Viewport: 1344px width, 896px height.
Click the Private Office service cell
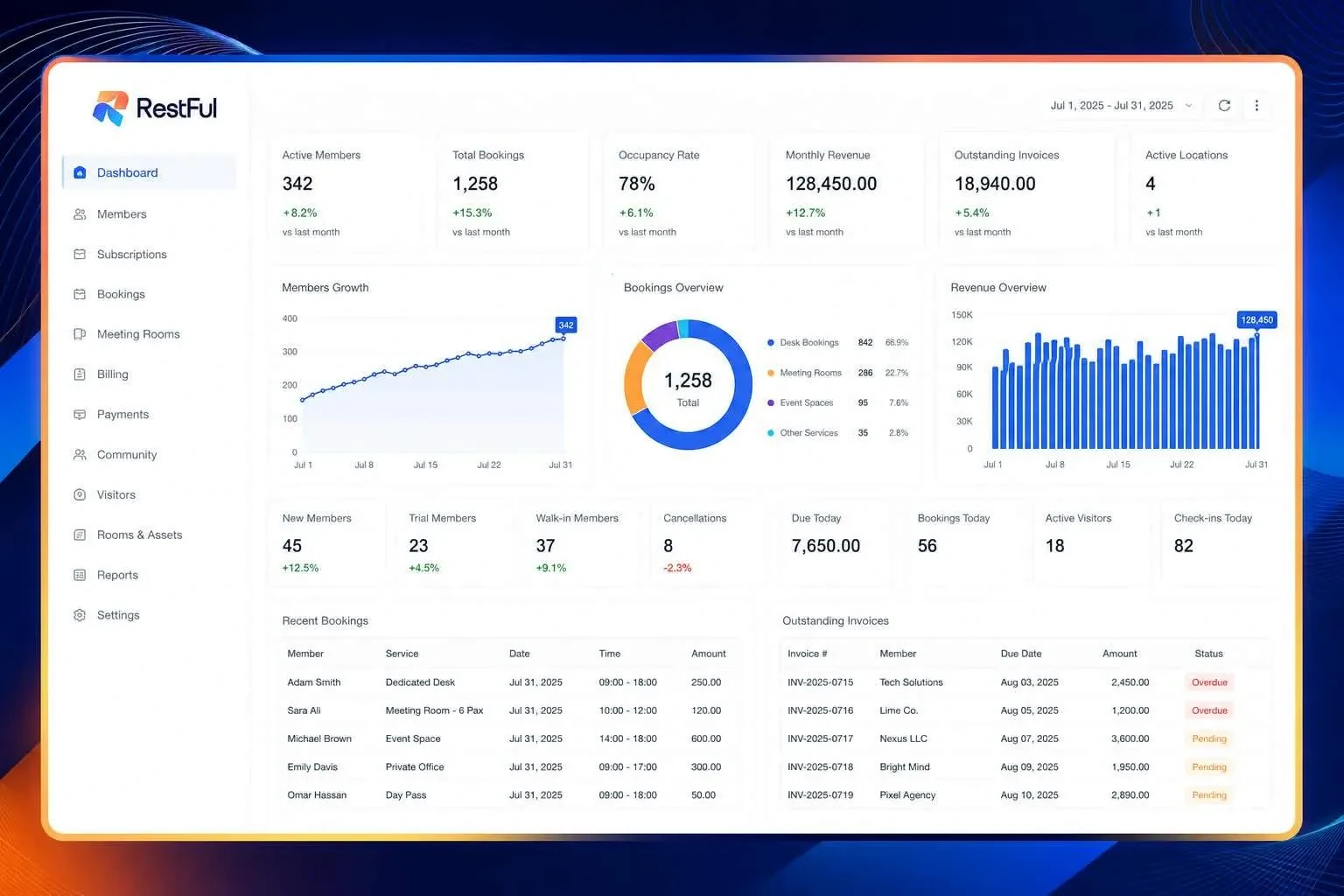coord(415,767)
